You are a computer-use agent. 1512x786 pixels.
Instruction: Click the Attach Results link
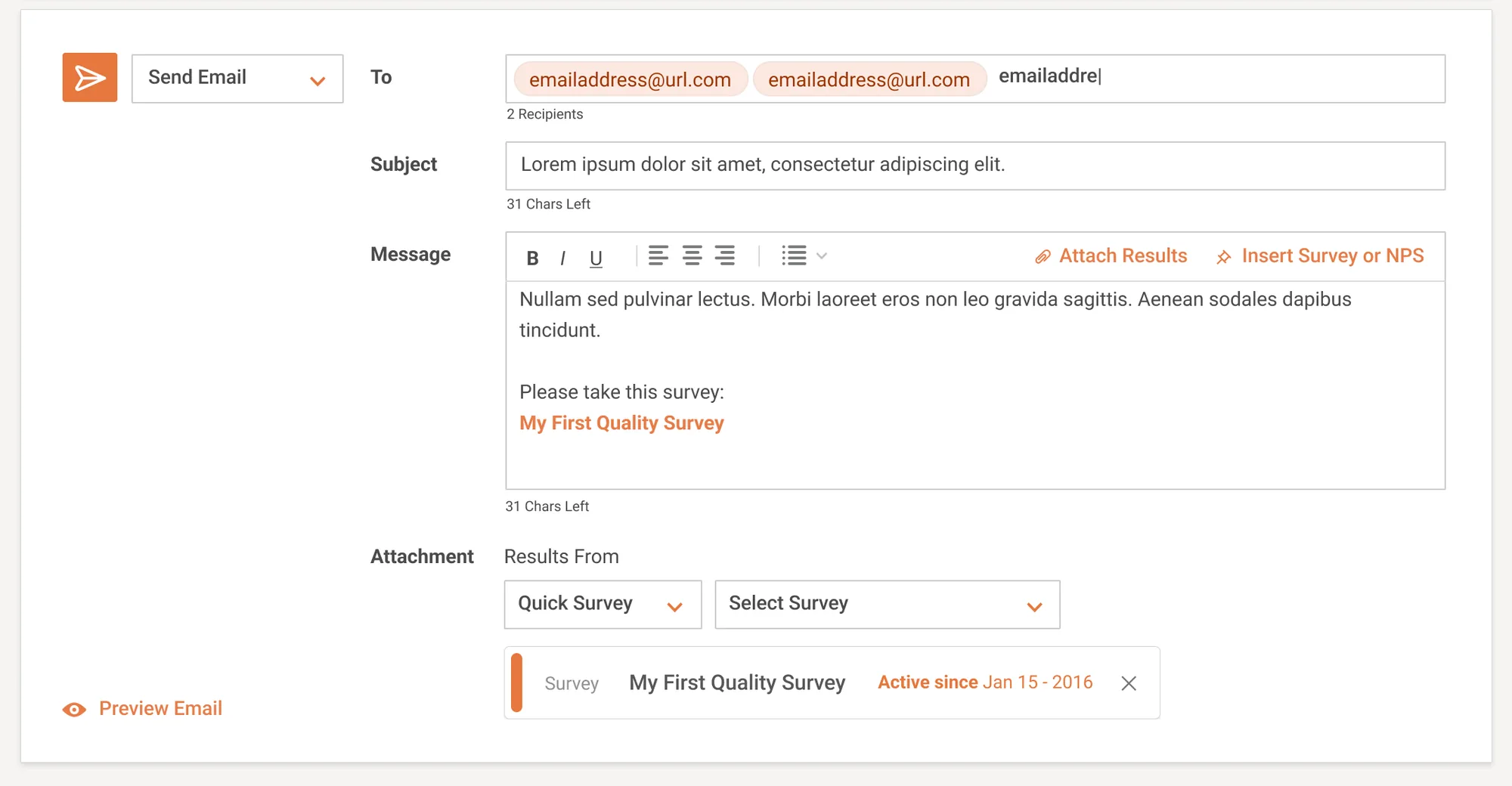1111,256
